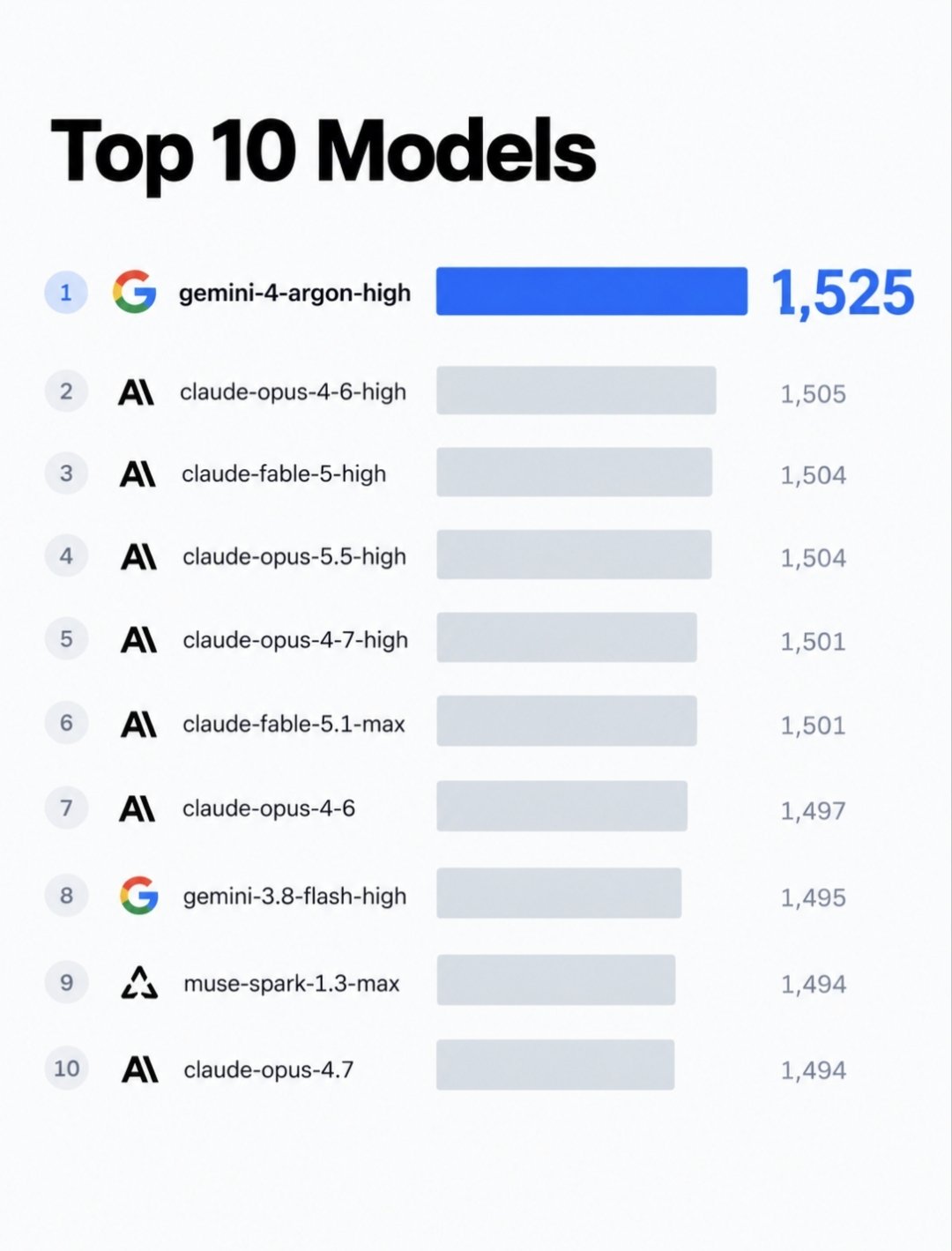
Task: Select the rank 1 badge
Action: (66, 293)
